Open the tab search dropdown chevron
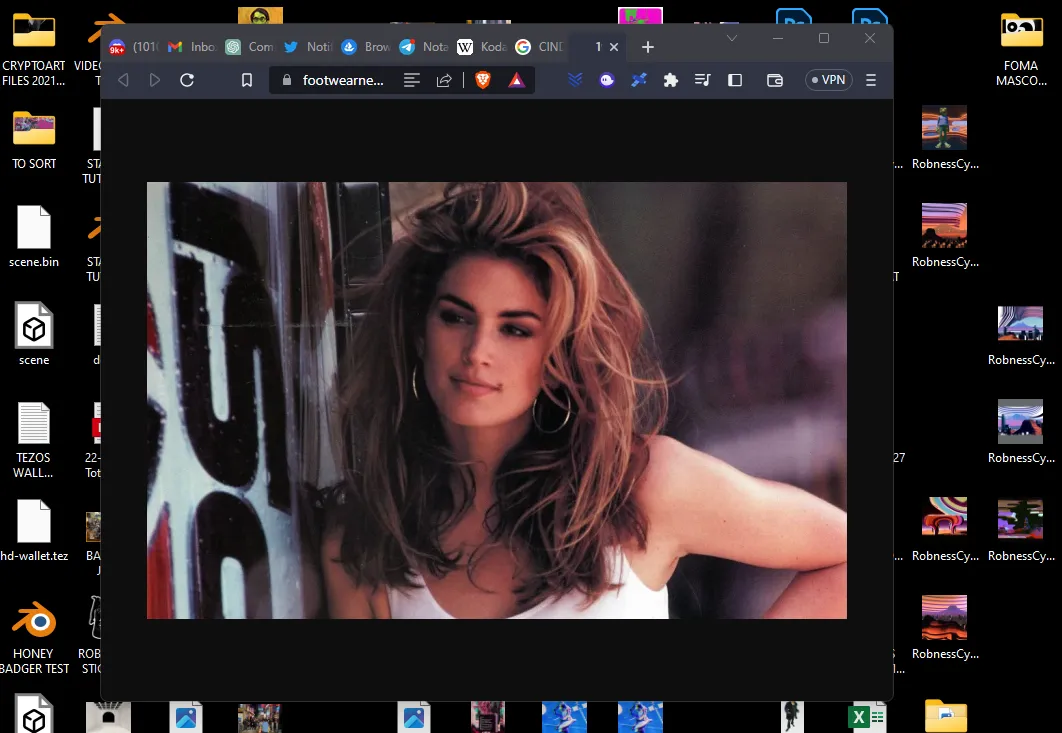Viewport: 1062px width, 733px height. click(732, 38)
